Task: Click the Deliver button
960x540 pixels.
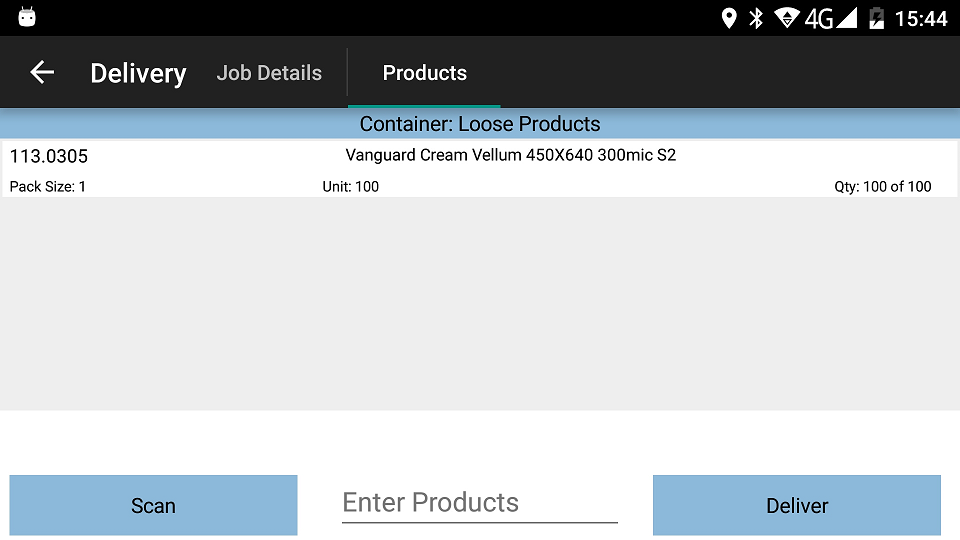Action: [x=797, y=505]
